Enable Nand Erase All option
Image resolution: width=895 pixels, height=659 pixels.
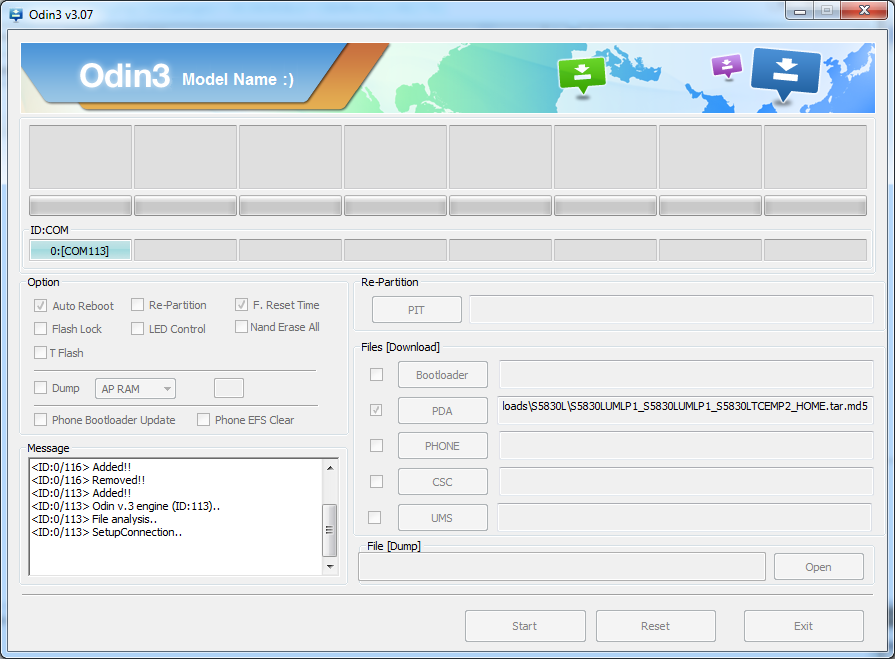[242, 327]
